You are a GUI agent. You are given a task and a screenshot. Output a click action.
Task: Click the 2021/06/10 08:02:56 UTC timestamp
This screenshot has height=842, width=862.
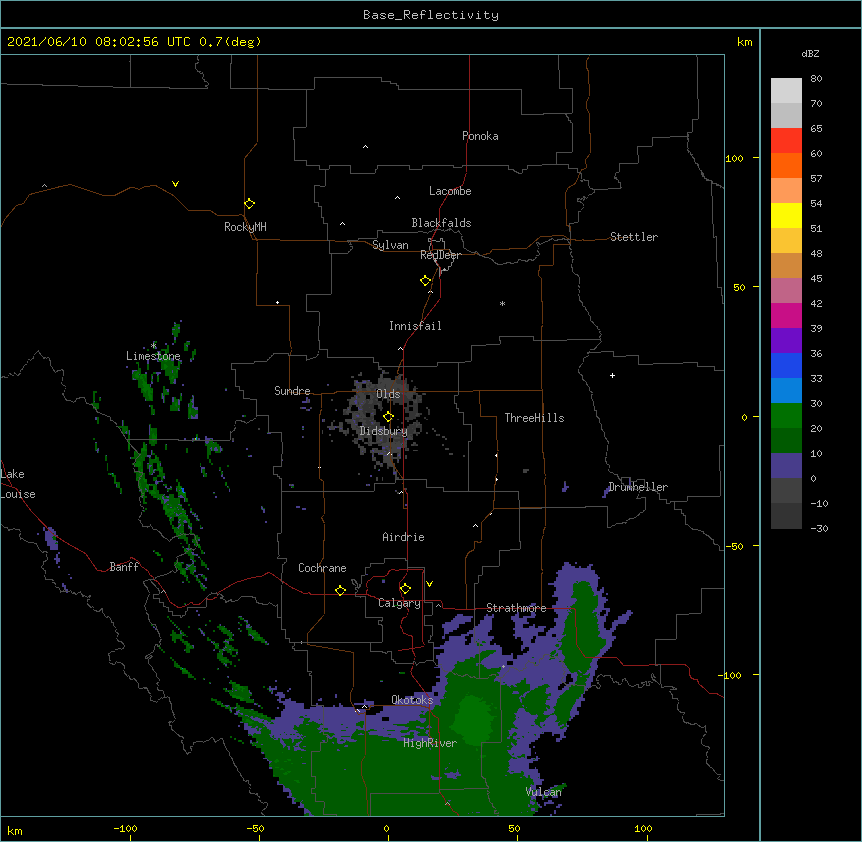tap(99, 42)
